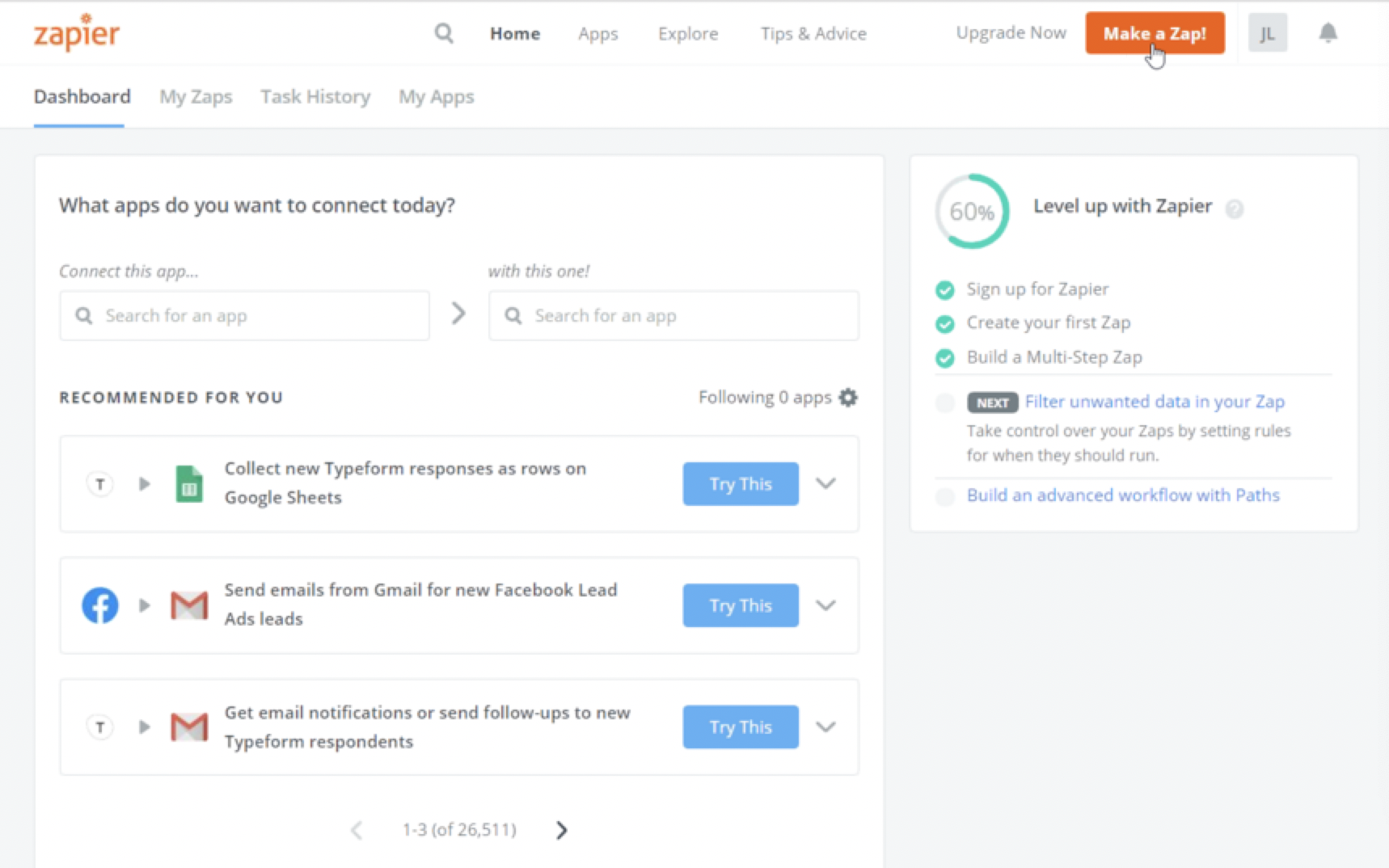Click the Google Sheets icon
The image size is (1389, 868).
[189, 484]
